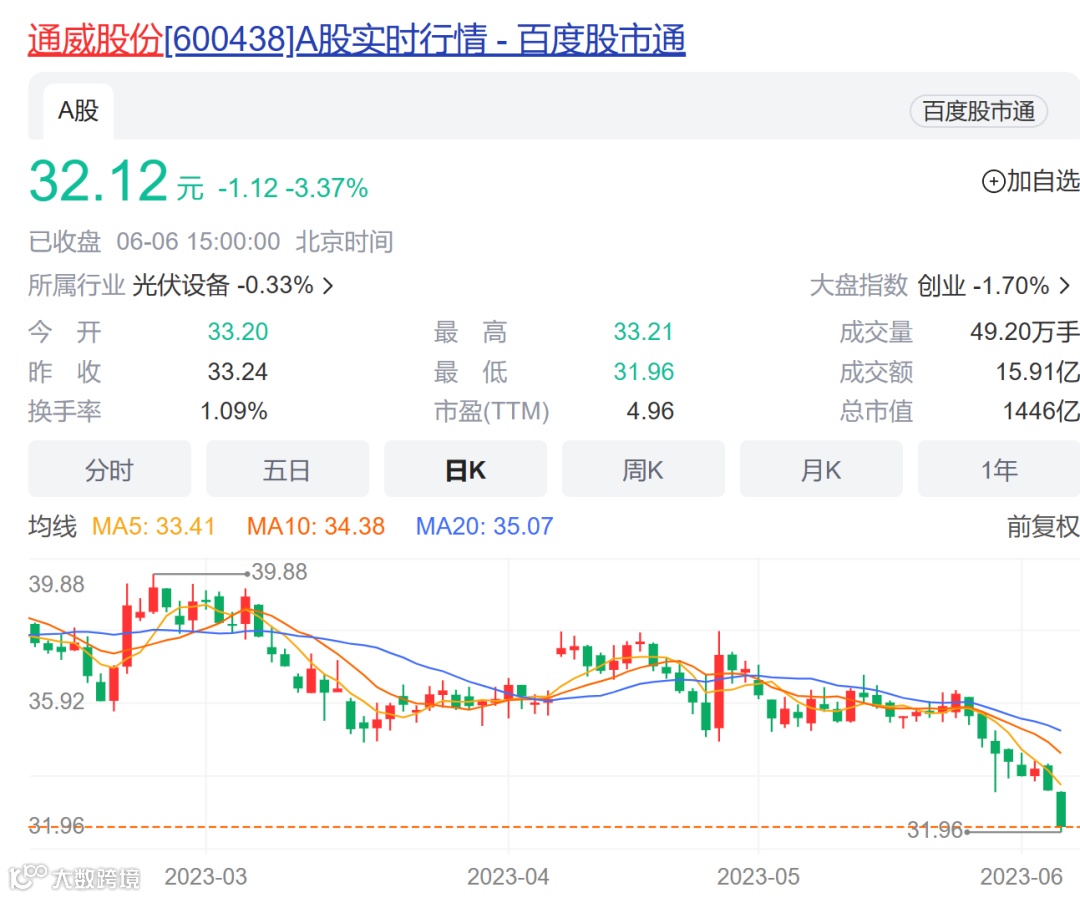Click the current price 32.12

click(x=98, y=181)
